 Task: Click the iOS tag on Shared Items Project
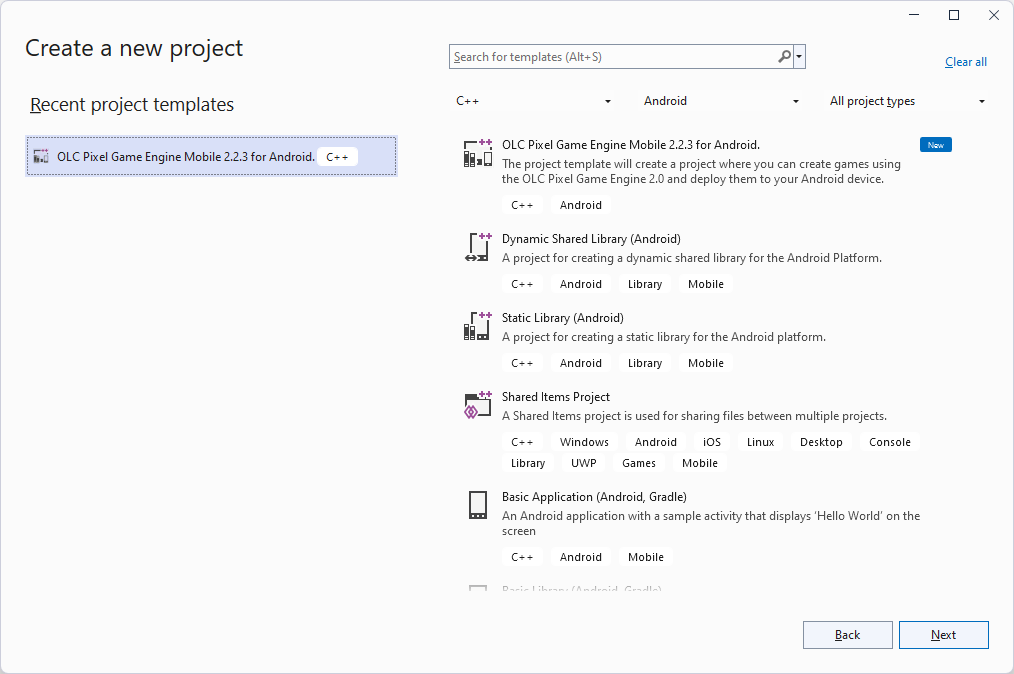point(711,441)
